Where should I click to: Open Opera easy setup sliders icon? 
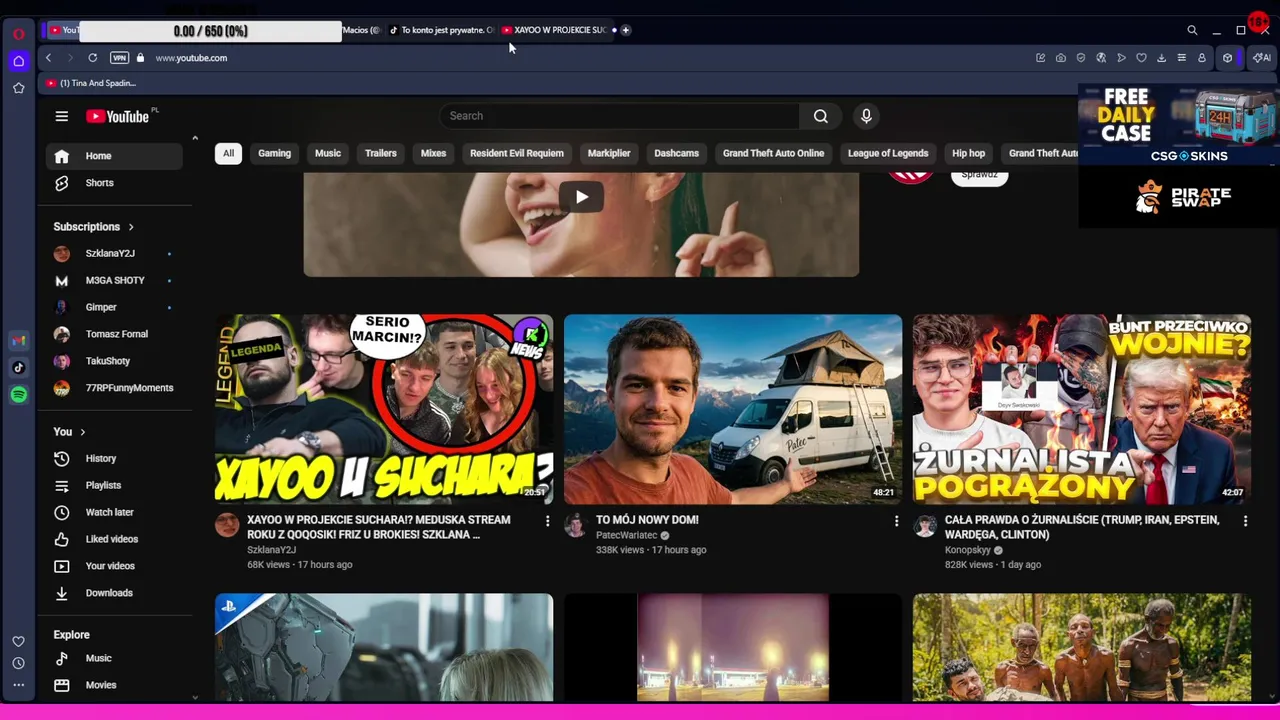point(1181,58)
